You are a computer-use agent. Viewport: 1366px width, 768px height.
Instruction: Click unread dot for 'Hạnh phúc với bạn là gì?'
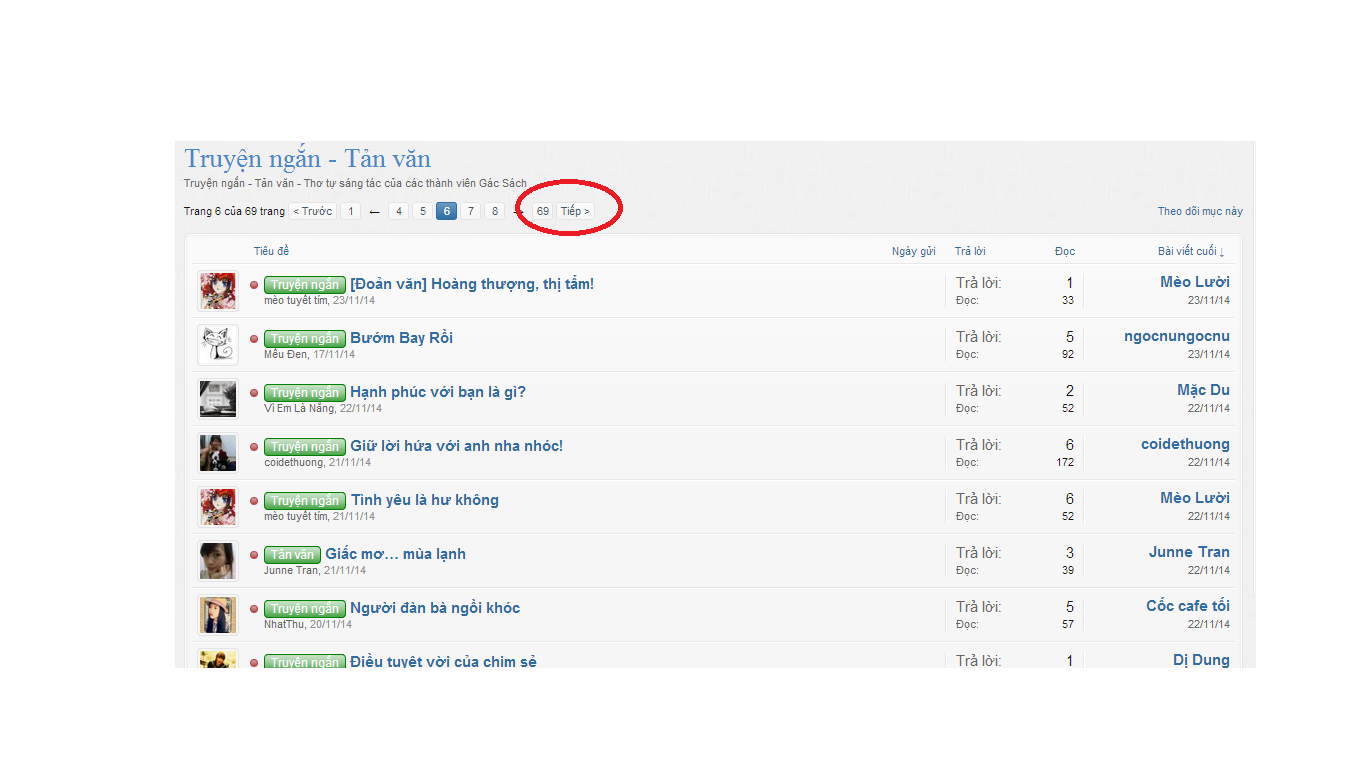(x=254, y=393)
